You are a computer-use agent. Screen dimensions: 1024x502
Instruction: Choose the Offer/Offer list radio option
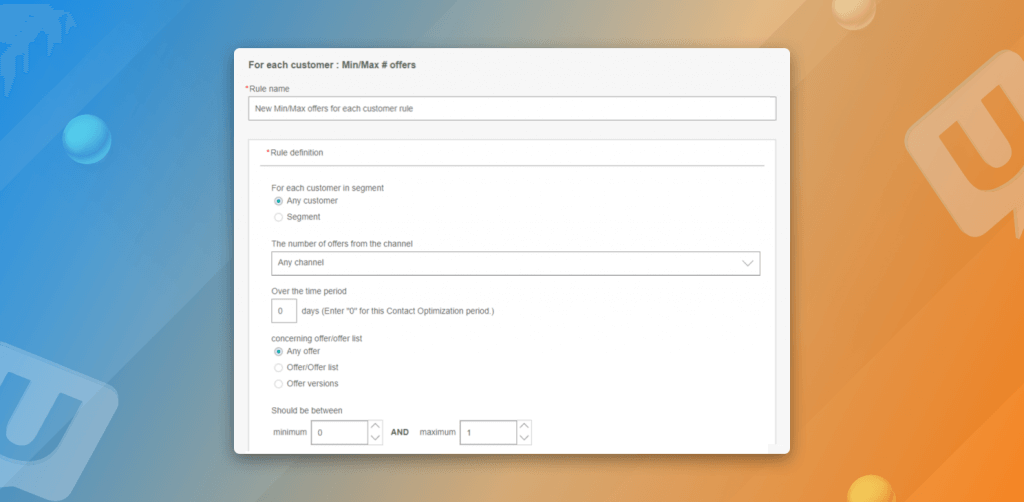click(x=279, y=367)
